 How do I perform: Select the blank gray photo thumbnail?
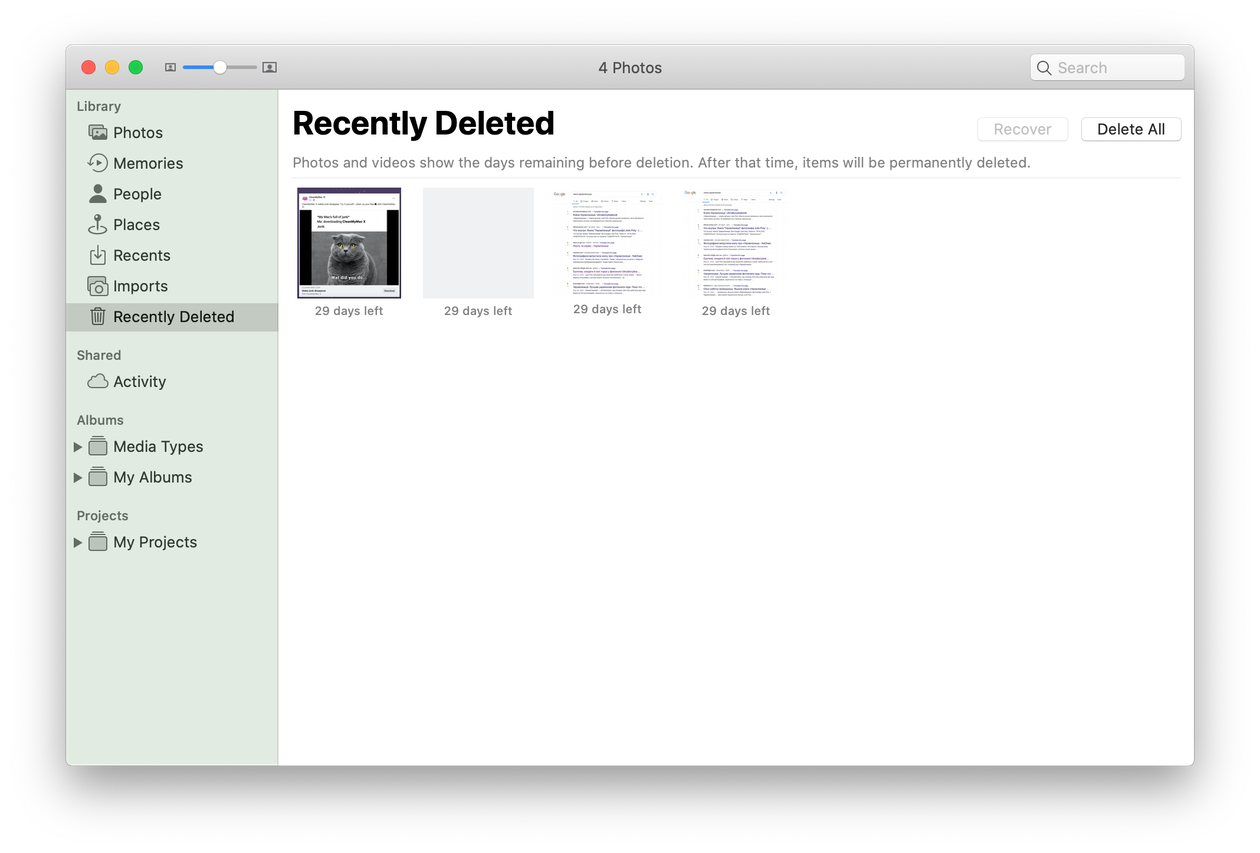click(478, 243)
